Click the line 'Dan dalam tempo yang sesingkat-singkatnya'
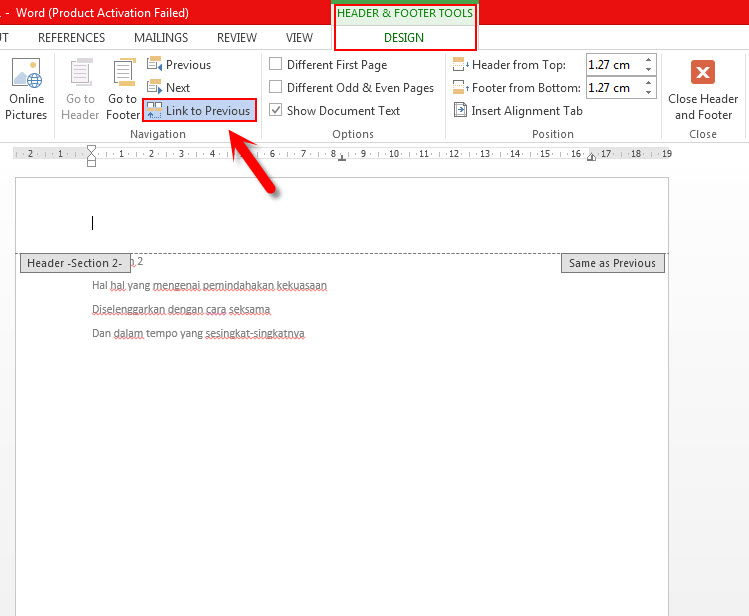 tap(198, 333)
